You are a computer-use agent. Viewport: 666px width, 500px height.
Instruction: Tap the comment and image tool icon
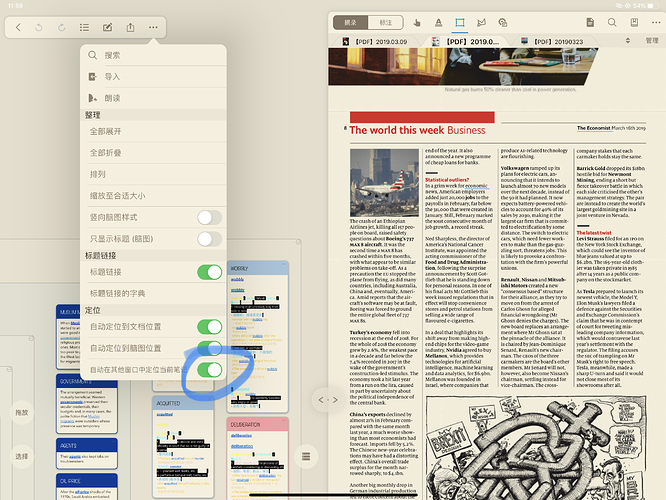click(x=503, y=23)
